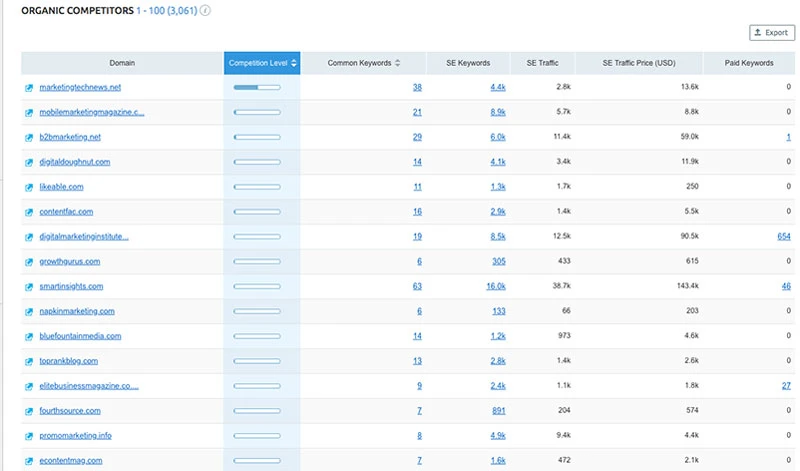Export the organic competitors table

(x=770, y=32)
